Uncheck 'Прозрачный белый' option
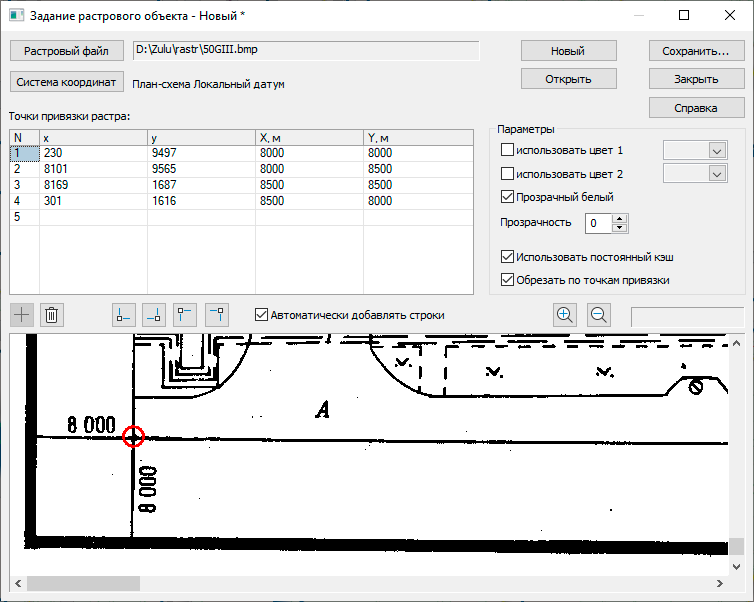The image size is (754, 602). (x=507, y=197)
